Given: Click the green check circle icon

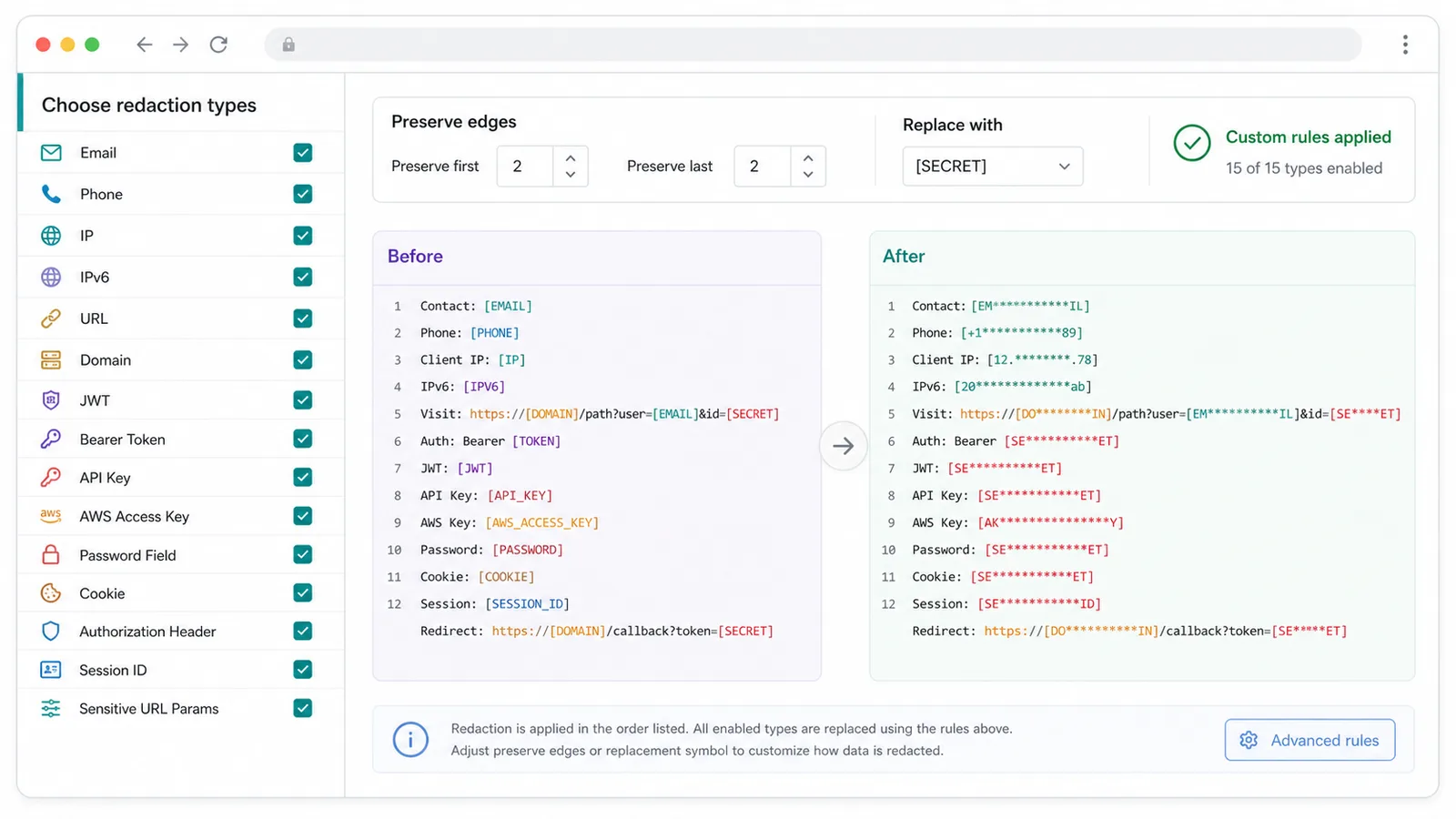Looking at the screenshot, I should click(1191, 143).
